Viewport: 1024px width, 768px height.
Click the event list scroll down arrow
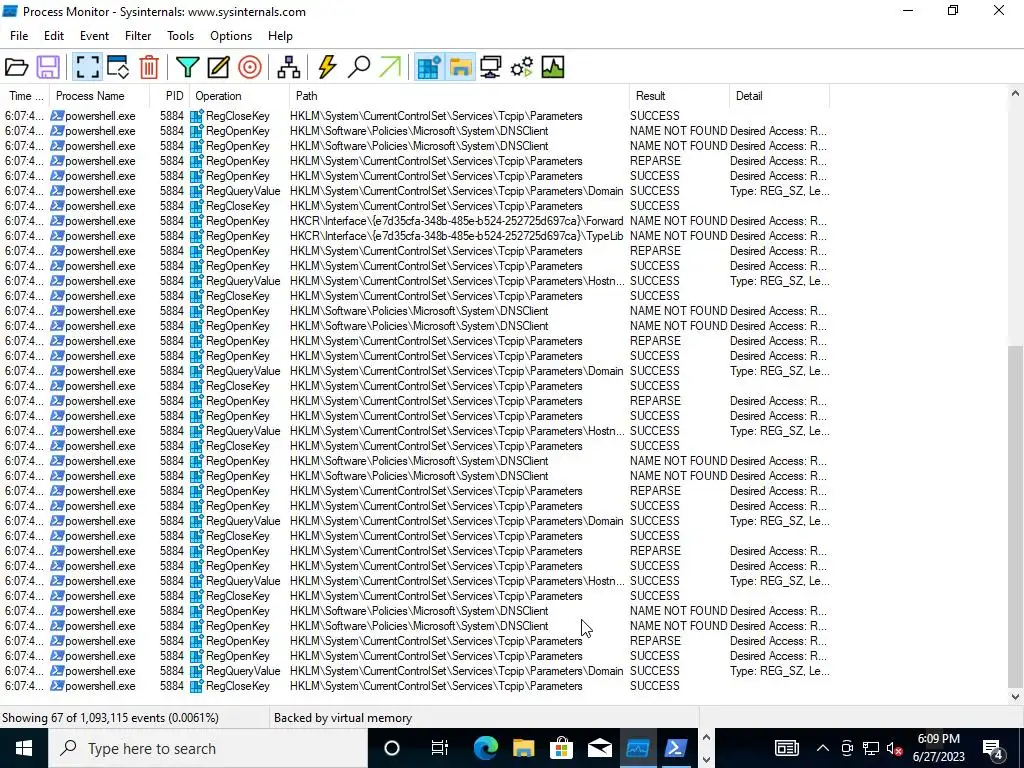coord(1015,697)
